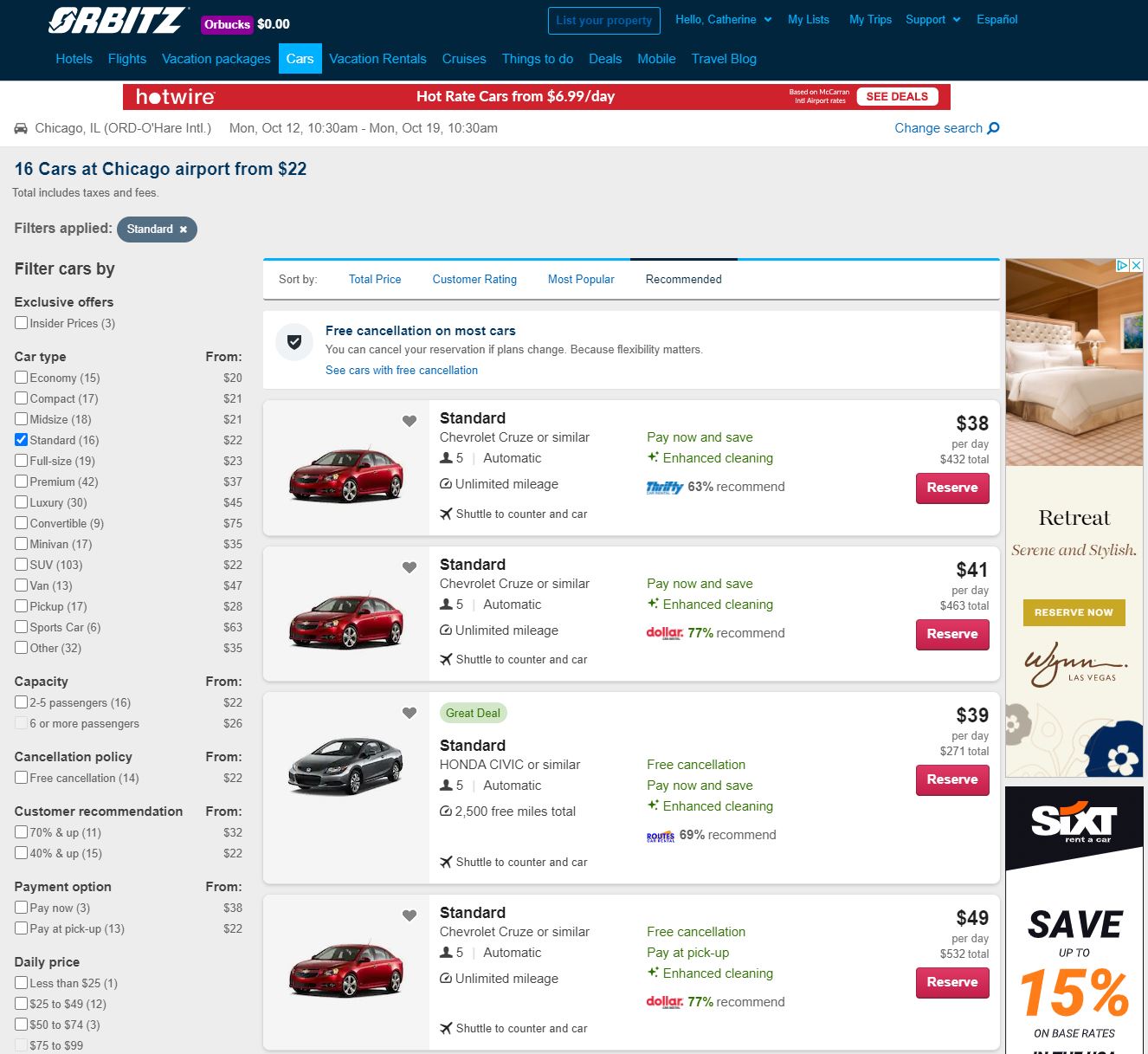Switch language to Español
1148x1054 pixels.
pos(997,19)
